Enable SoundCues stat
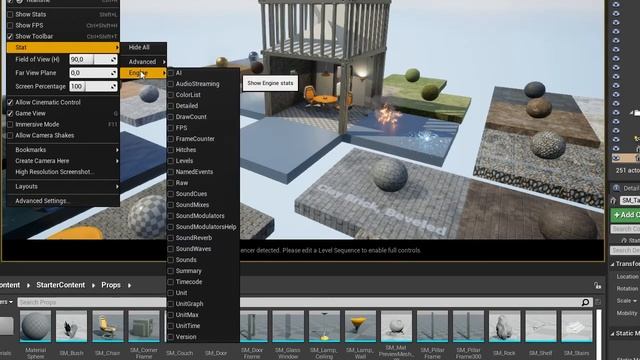The image size is (640, 360). pyautogui.click(x=171, y=194)
